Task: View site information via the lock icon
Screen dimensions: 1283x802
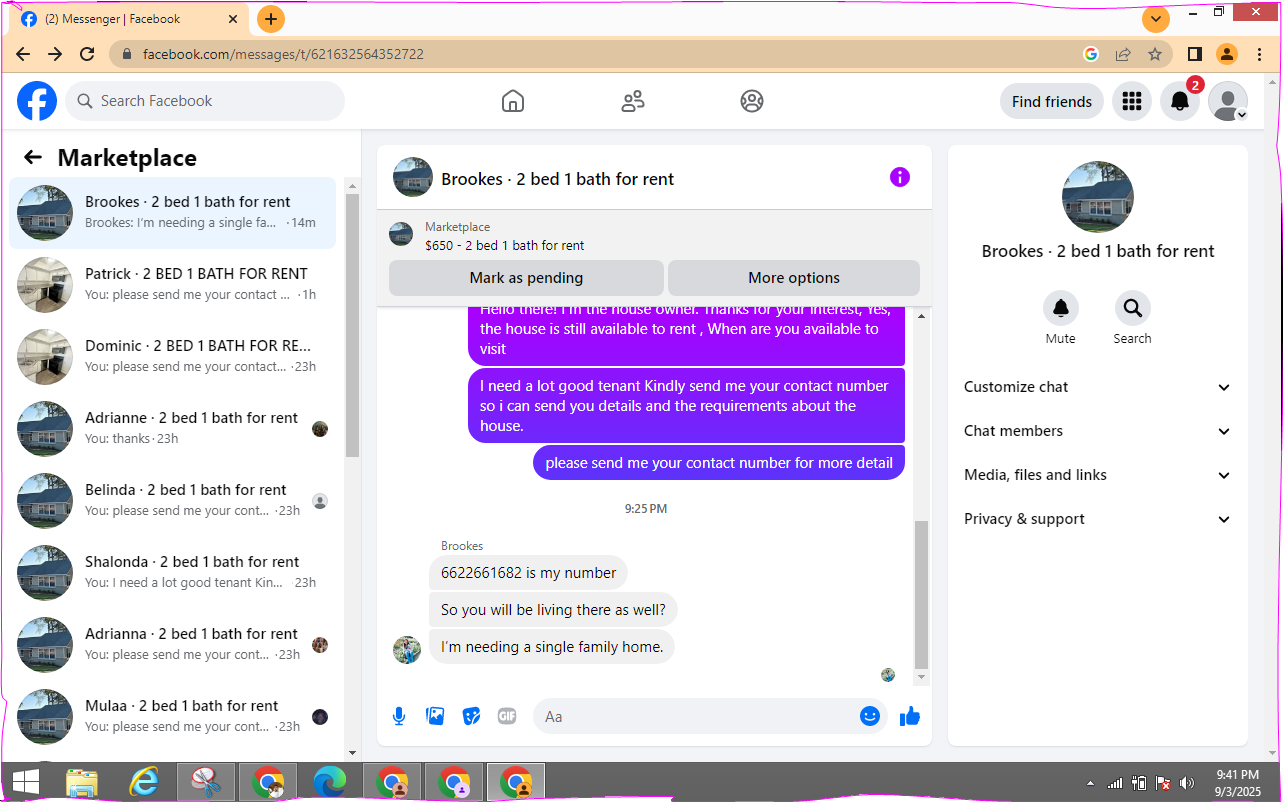Action: (x=127, y=54)
